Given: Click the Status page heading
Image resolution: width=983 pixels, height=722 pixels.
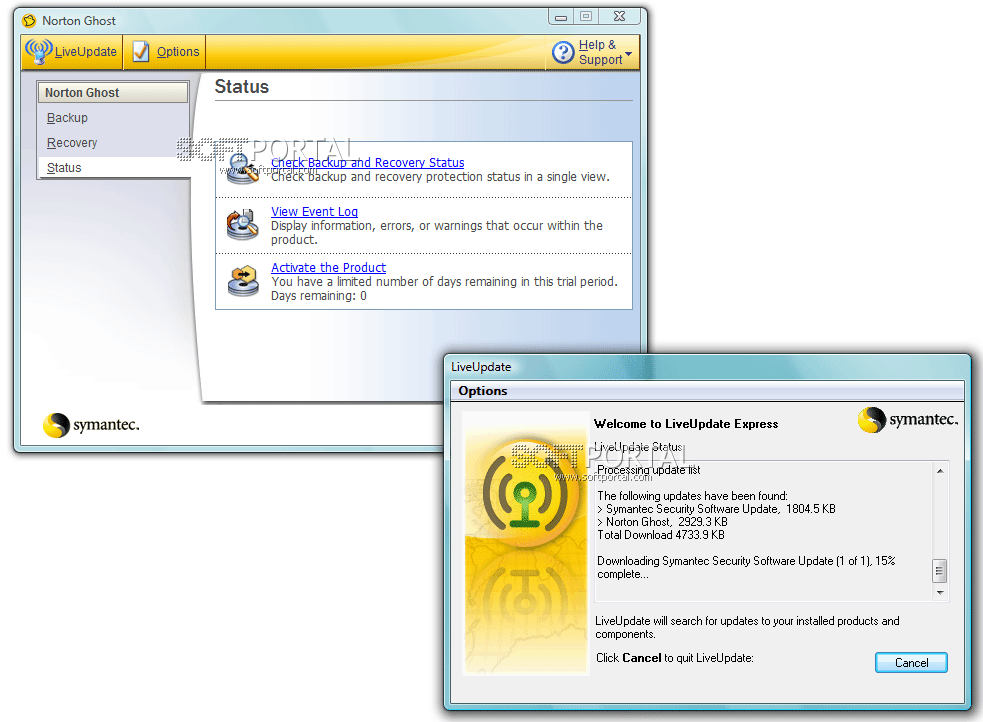Looking at the screenshot, I should click(x=241, y=86).
